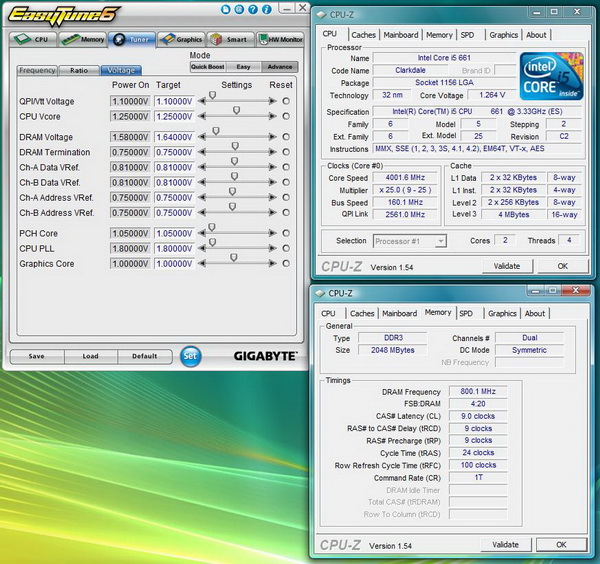
Task: Decrease Ch-B Address VRef with left arrow
Action: (202, 212)
